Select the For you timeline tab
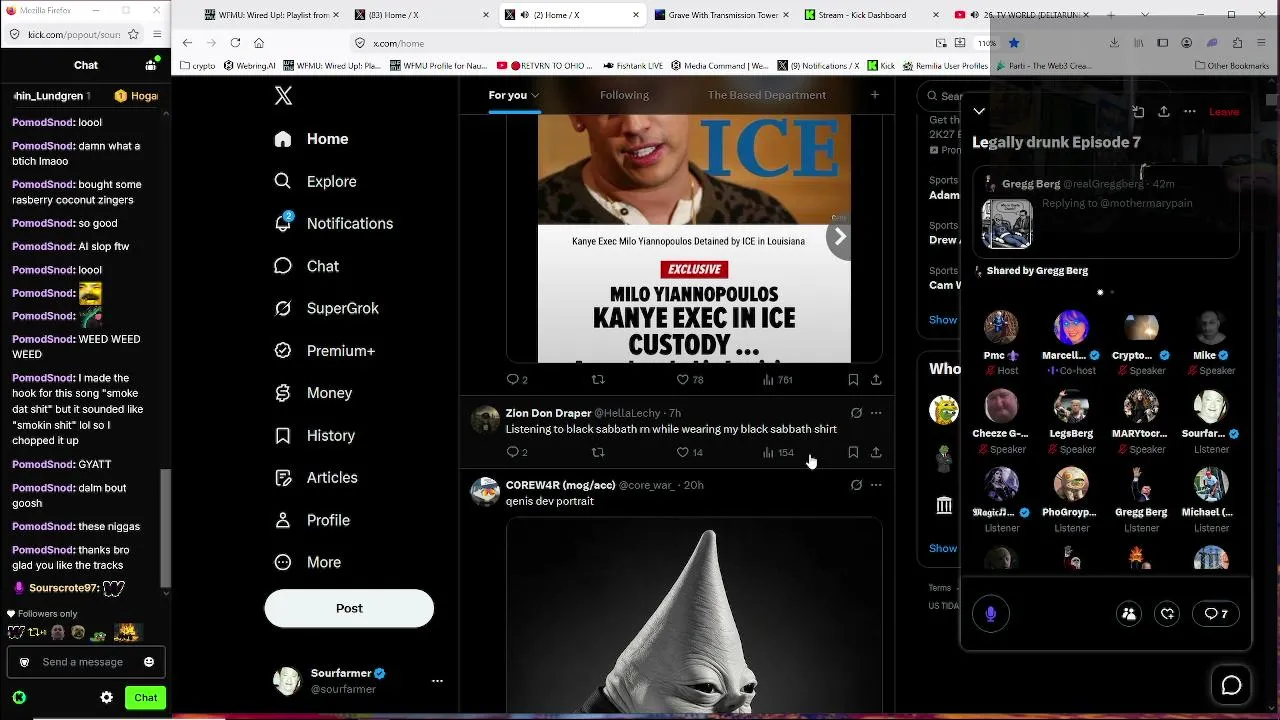 (x=513, y=95)
